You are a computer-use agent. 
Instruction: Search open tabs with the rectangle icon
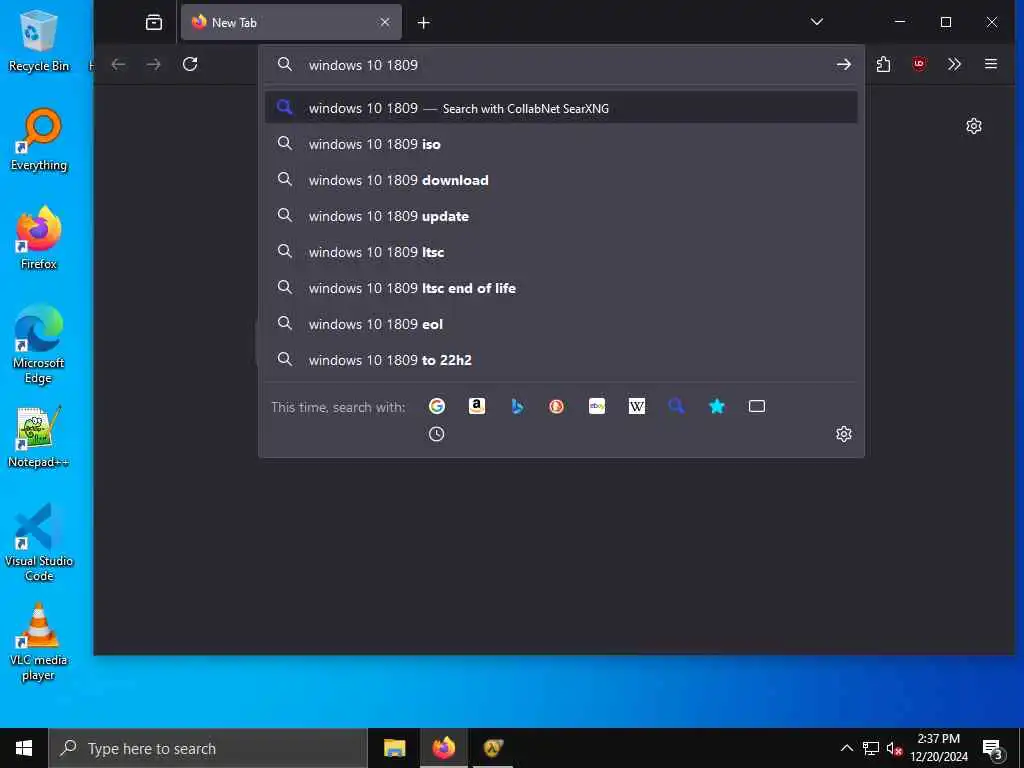757,406
